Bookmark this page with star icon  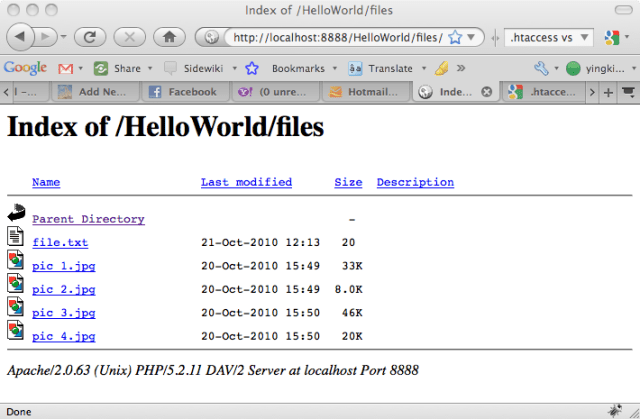pos(455,37)
